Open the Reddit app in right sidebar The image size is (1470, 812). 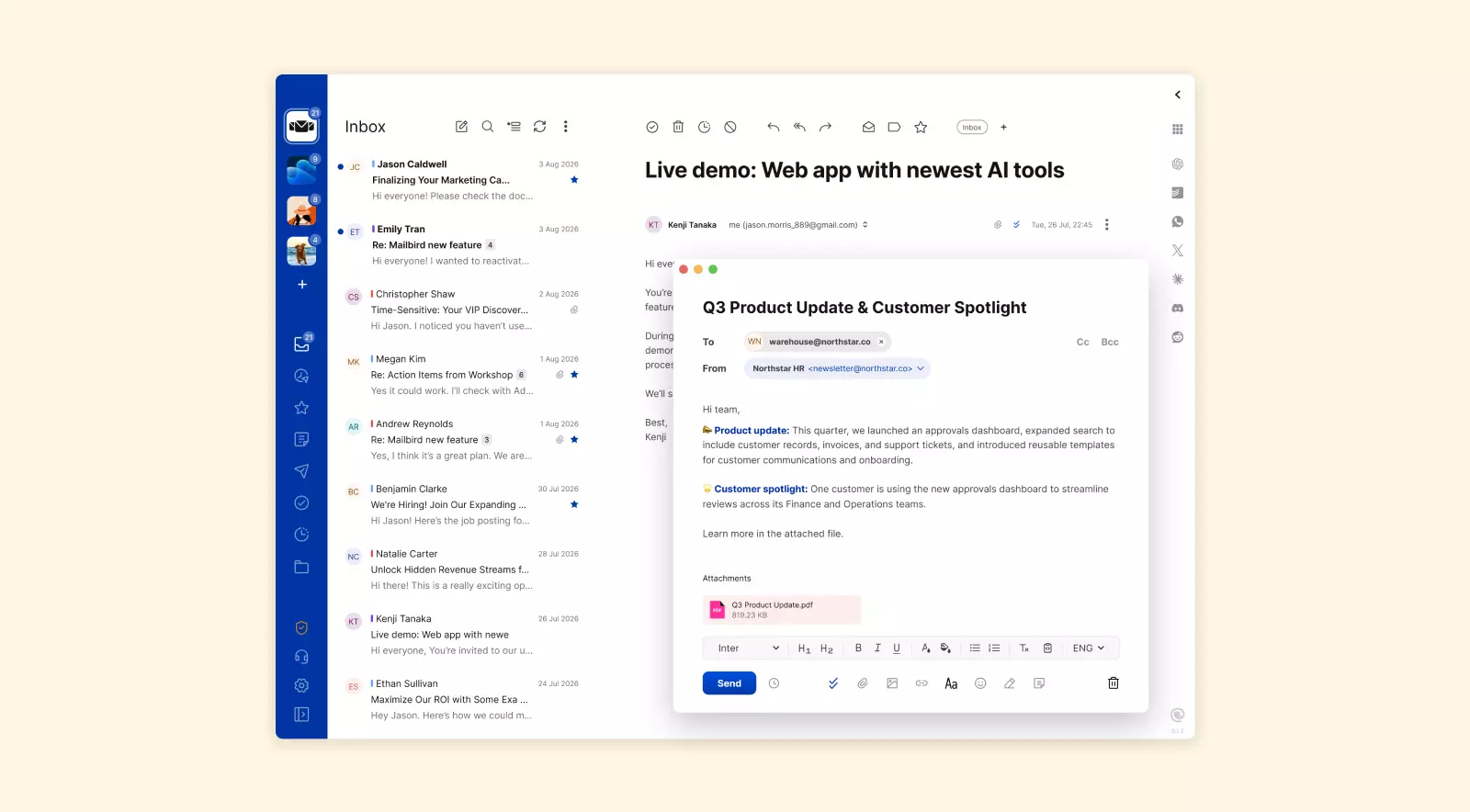1178,337
